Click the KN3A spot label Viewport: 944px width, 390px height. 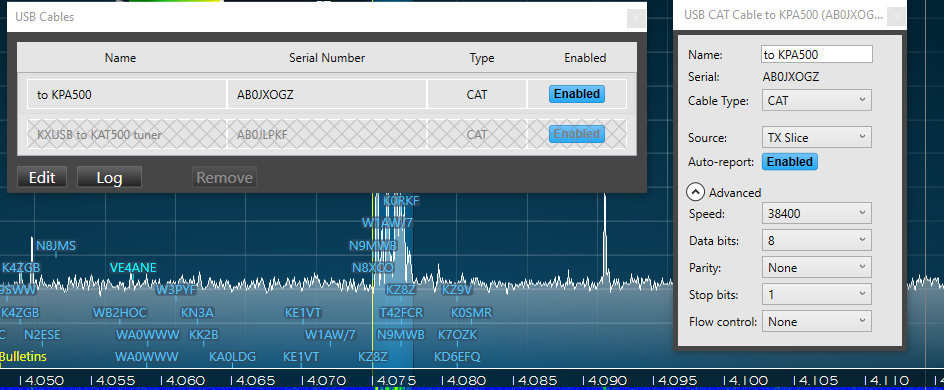click(197, 312)
